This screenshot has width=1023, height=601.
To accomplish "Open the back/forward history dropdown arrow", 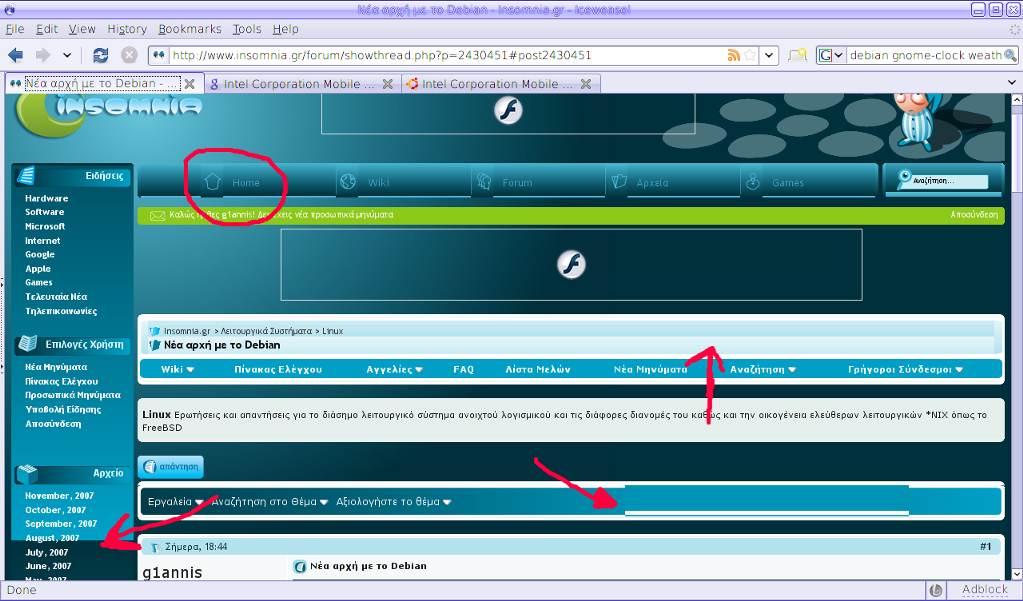I will click(x=67, y=55).
